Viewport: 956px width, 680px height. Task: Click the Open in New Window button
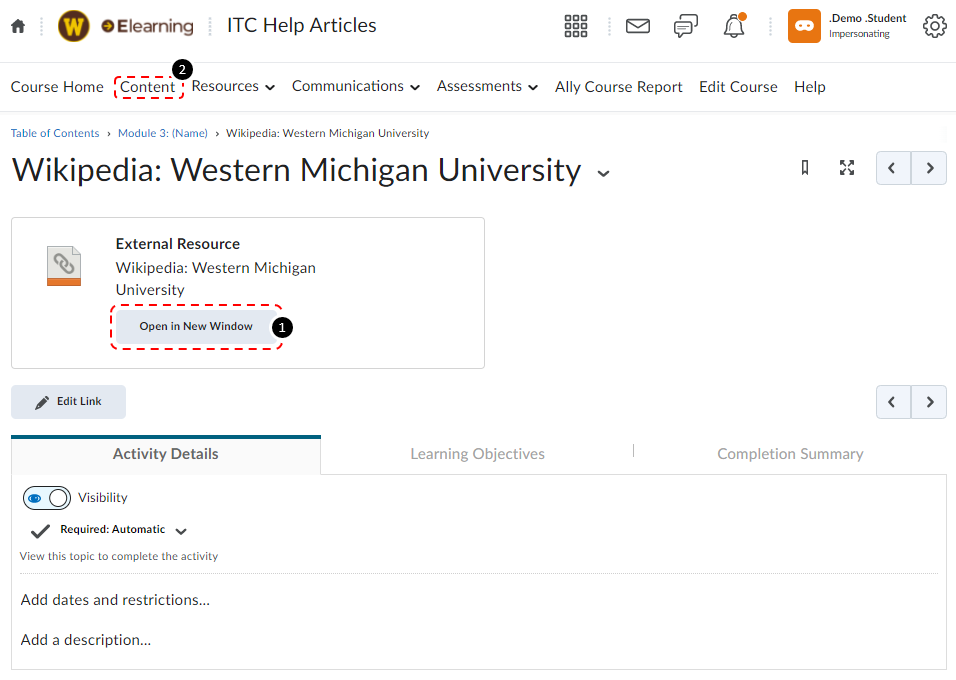coord(195,326)
